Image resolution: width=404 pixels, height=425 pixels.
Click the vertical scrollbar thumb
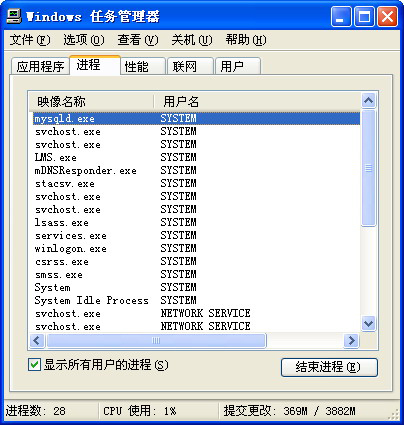[x=368, y=168]
